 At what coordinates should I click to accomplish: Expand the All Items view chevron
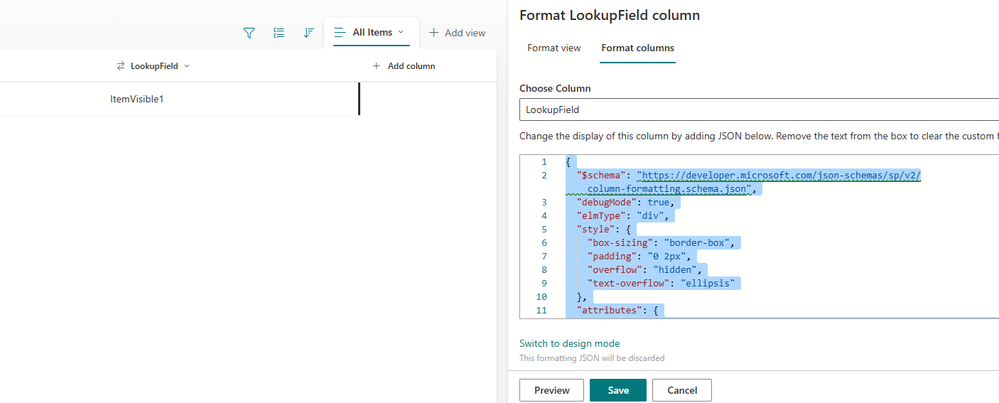pos(402,32)
